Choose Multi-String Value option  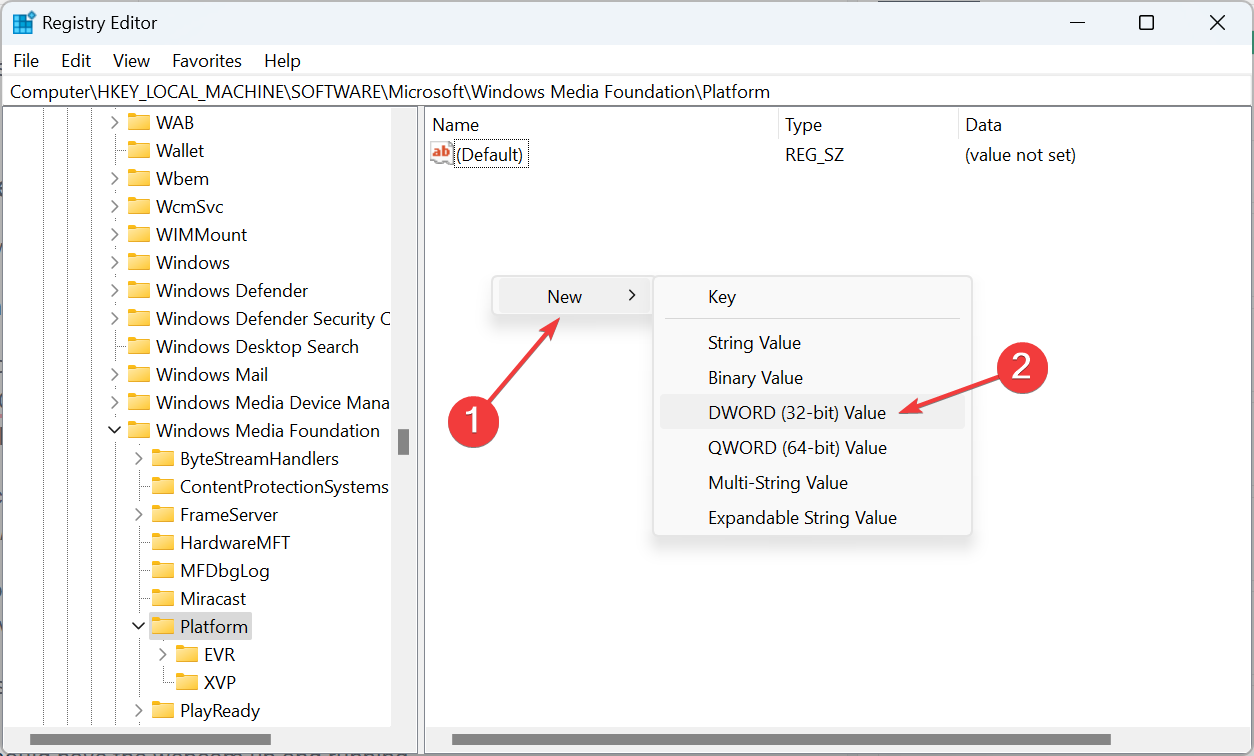click(812, 482)
